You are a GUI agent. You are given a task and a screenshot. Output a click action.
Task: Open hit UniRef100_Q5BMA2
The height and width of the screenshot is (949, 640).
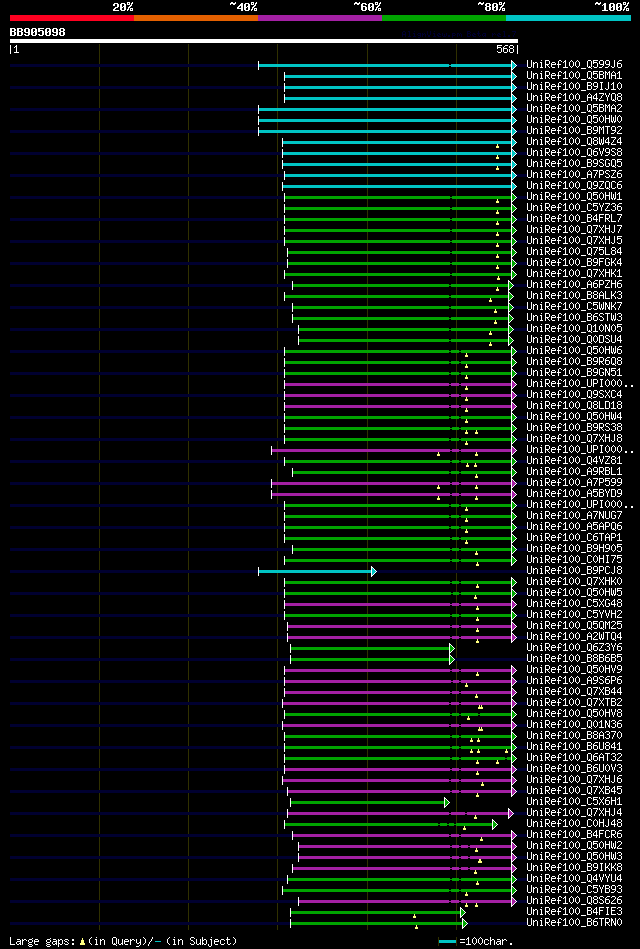(x=575, y=108)
